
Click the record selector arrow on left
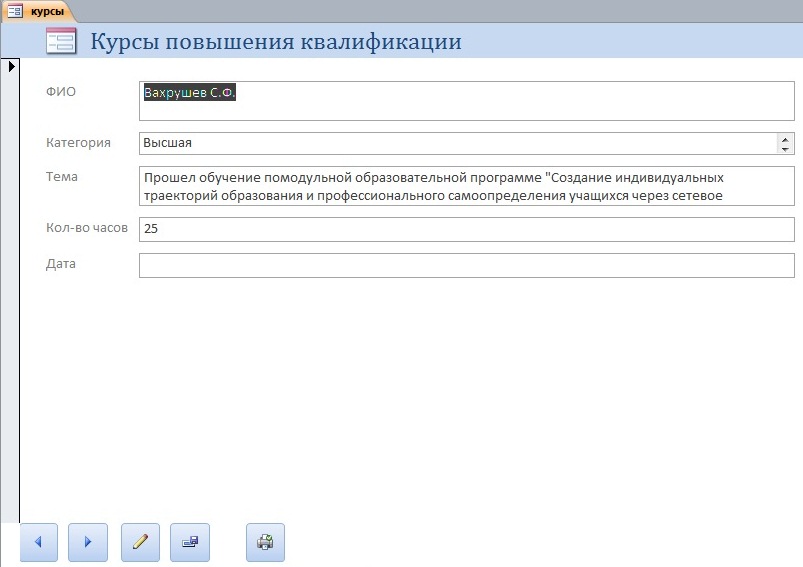pos(11,66)
